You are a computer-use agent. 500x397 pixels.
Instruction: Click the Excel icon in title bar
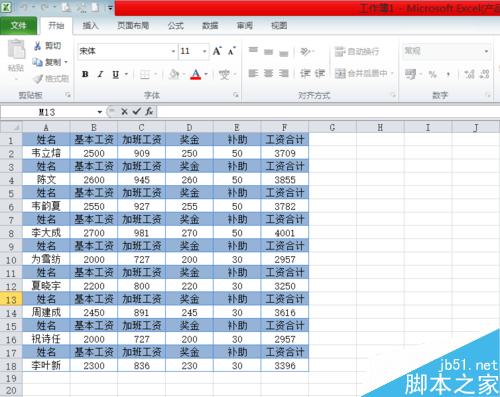pyautogui.click(x=7, y=7)
